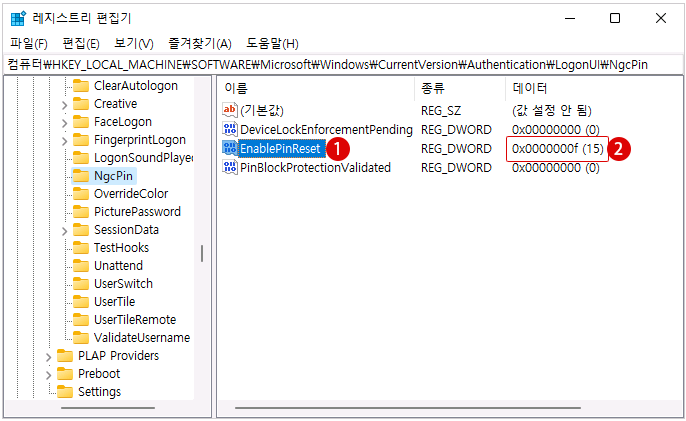Click the UserTileRemote folder icon
This screenshot has width=686, height=421.
(x=81, y=319)
